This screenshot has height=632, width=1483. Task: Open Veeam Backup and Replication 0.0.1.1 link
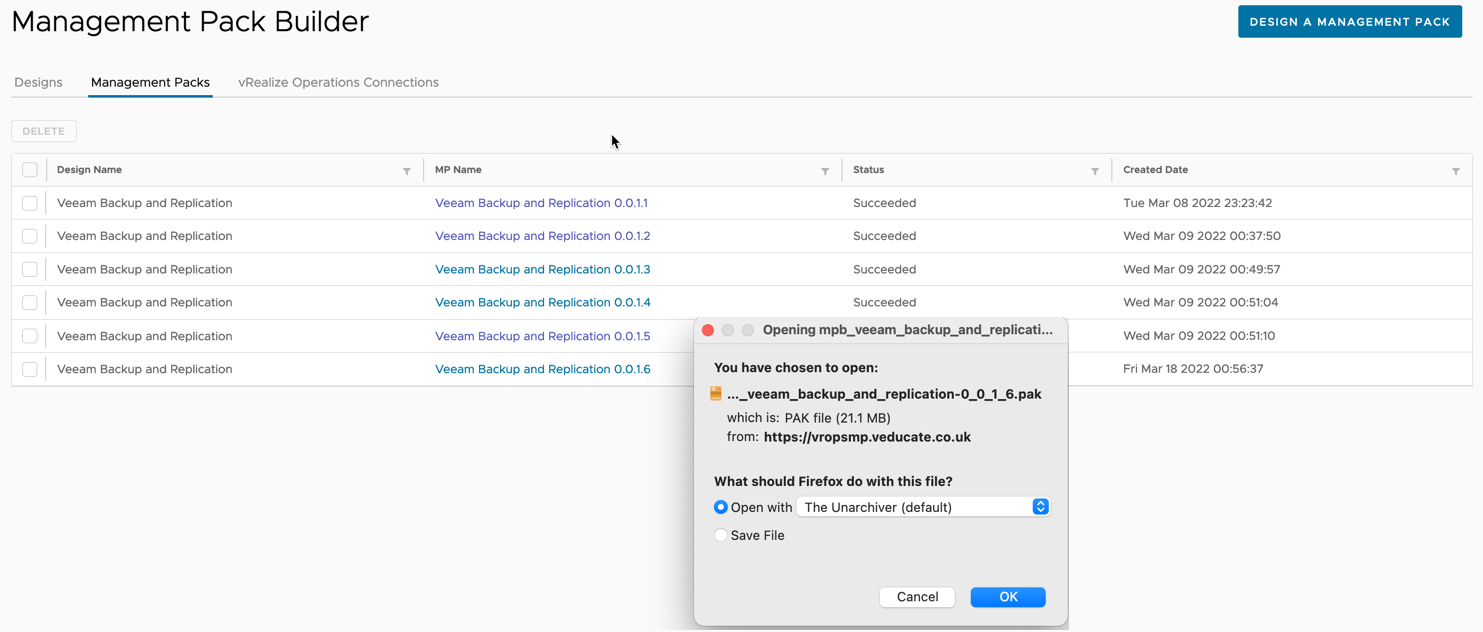pos(541,203)
